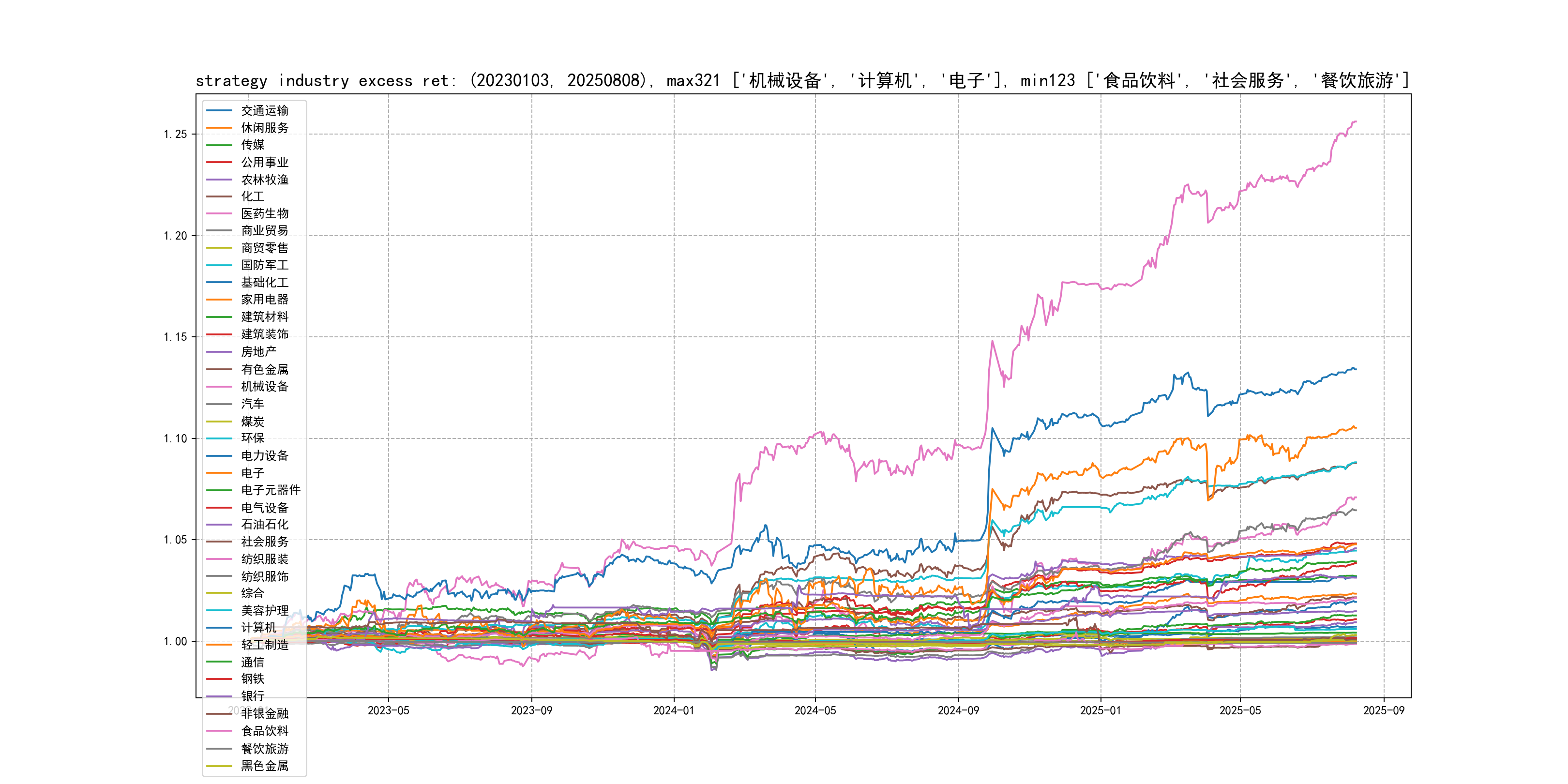Image resolution: width=1568 pixels, height=784 pixels.
Task: Click the 1.25 y-axis tick label
Action: 175,134
